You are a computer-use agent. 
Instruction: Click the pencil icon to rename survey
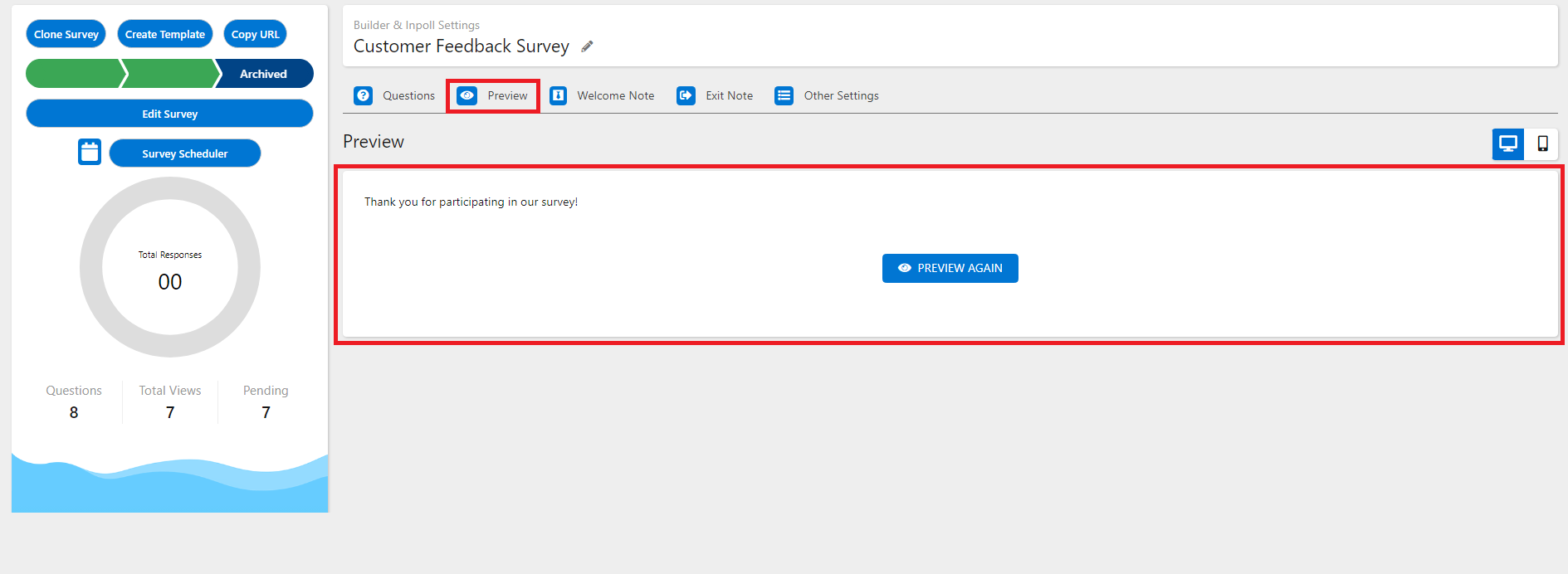pos(587,46)
